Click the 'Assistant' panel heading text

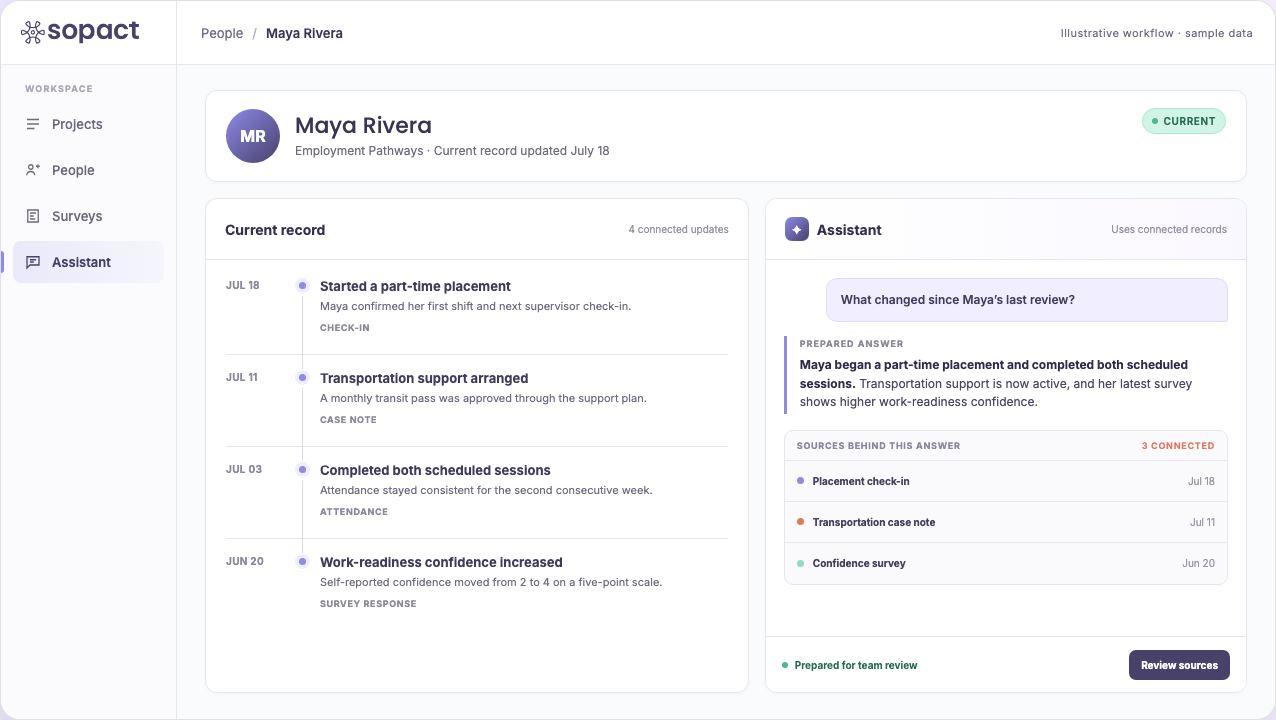[849, 230]
